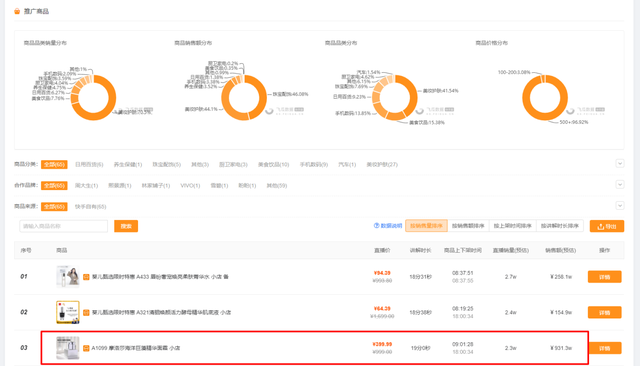This screenshot has height=366, width=640.
Task: Filter brand by 周大生(1)
Action: coord(87,186)
